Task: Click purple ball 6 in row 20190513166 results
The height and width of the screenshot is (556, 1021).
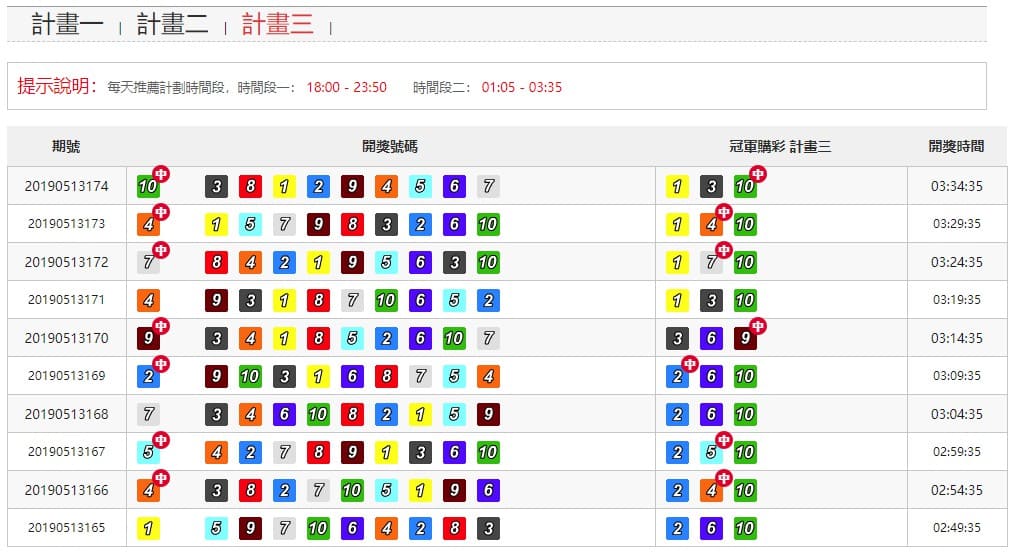Action: (488, 490)
